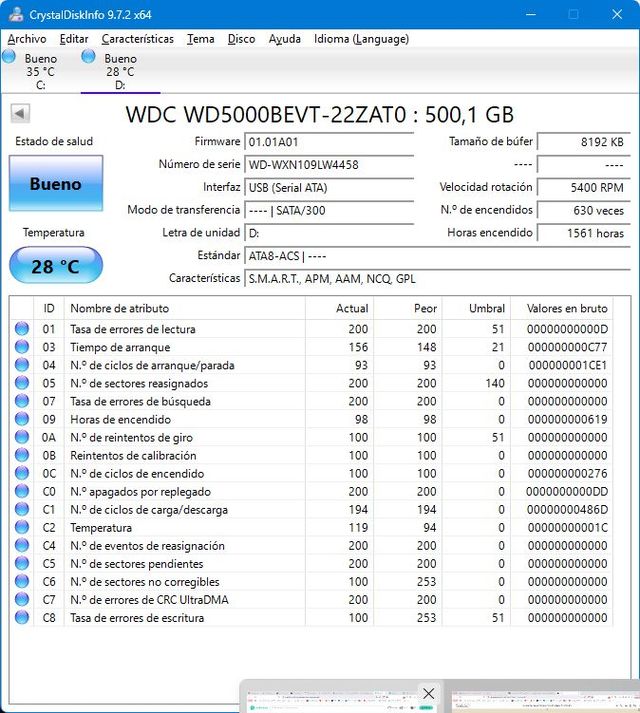Click raw value 00000000486D of load cycles
Image resolution: width=640 pixels, height=713 pixels.
[x=567, y=509]
